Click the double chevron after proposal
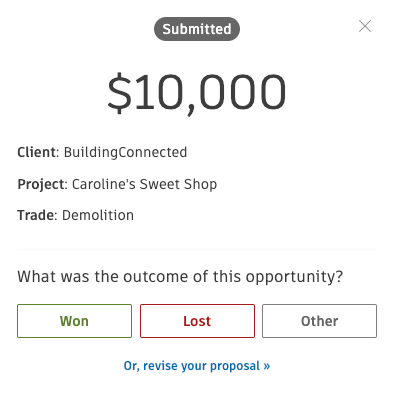 (x=266, y=366)
